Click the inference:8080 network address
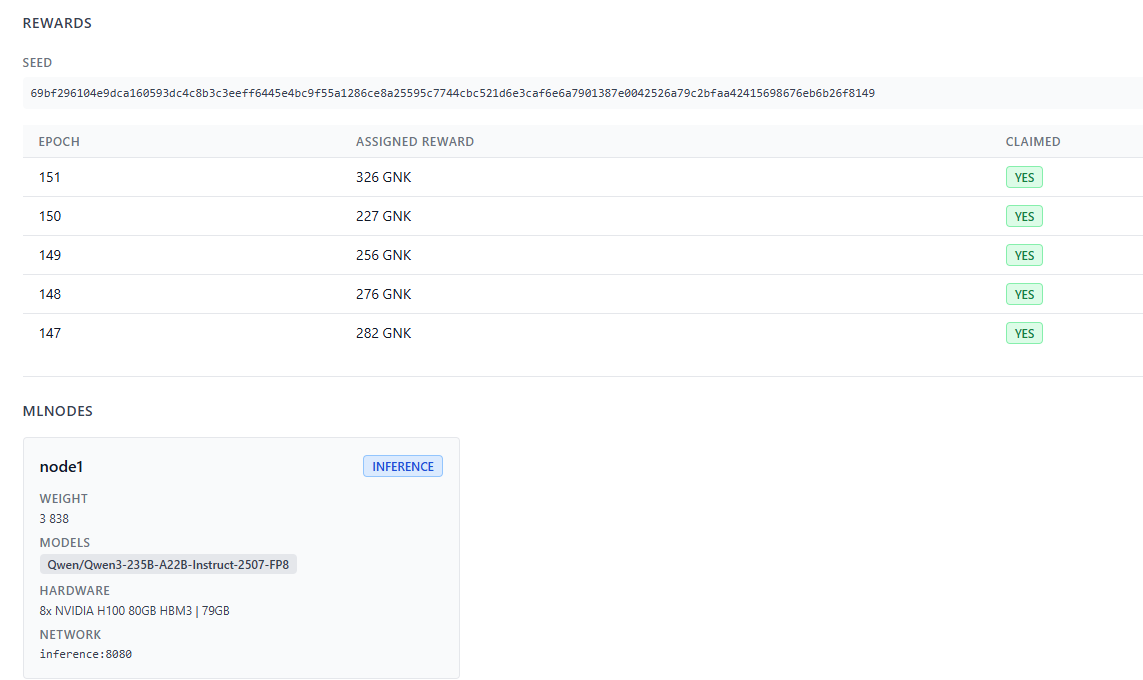Screen dimensions: 1143x680 point(85,654)
